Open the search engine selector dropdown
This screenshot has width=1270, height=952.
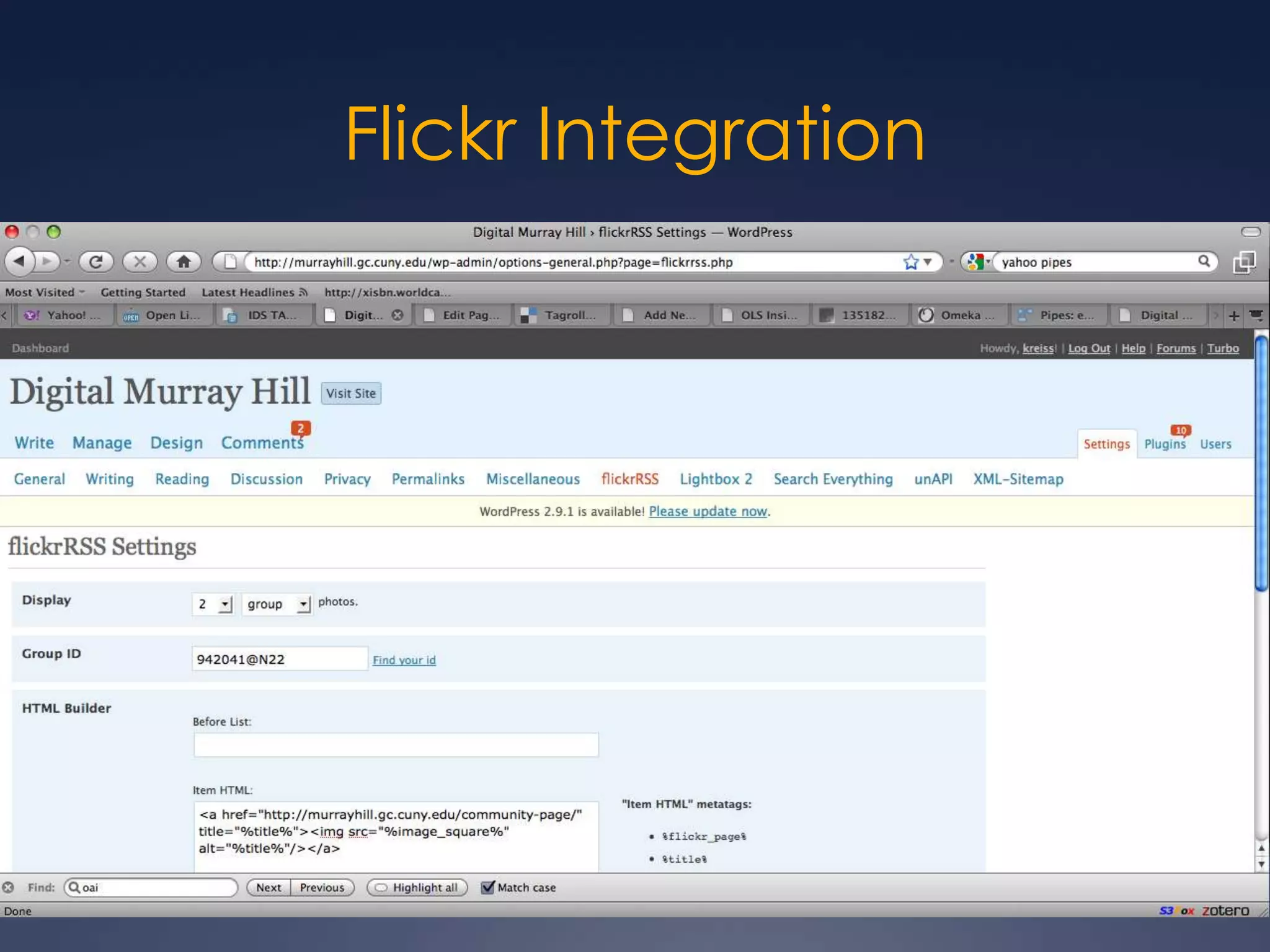pos(978,262)
